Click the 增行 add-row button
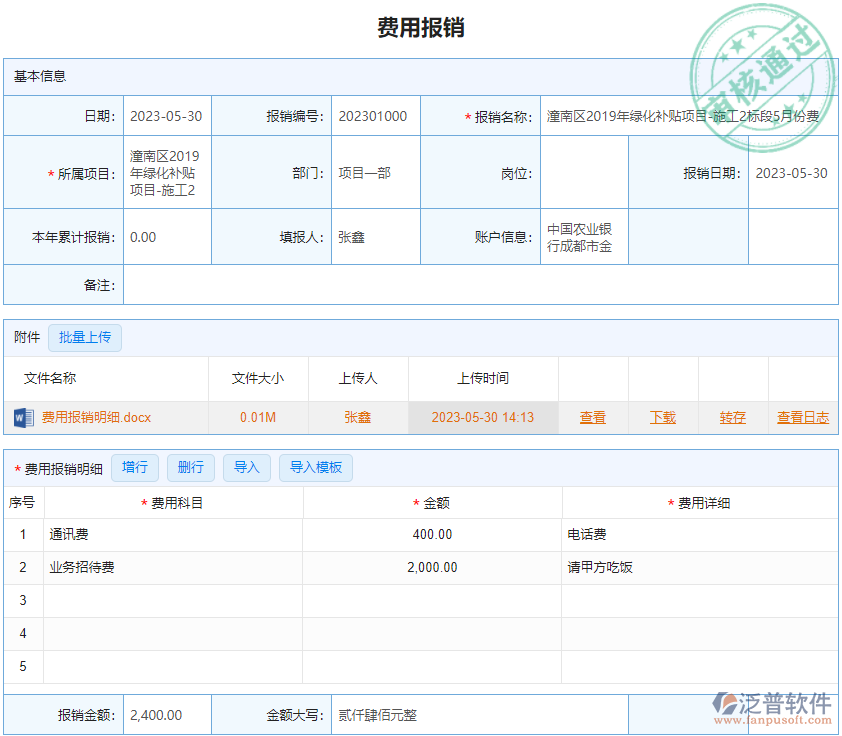This screenshot has height=736, width=842. tap(135, 467)
